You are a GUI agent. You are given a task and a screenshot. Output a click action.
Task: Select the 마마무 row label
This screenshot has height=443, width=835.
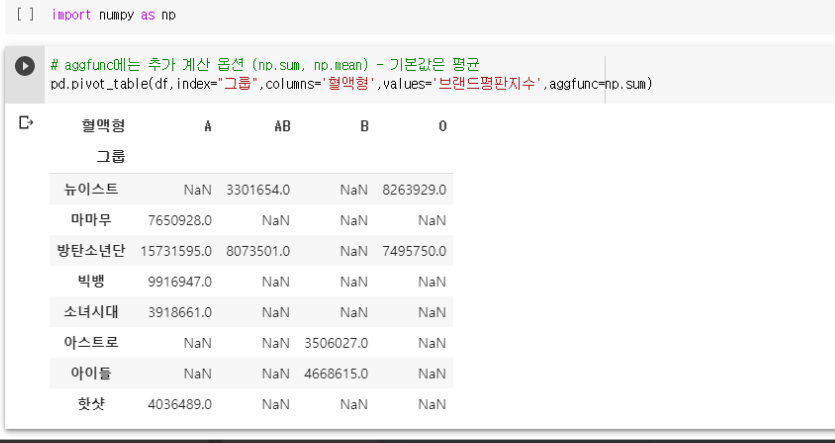tap(91, 219)
